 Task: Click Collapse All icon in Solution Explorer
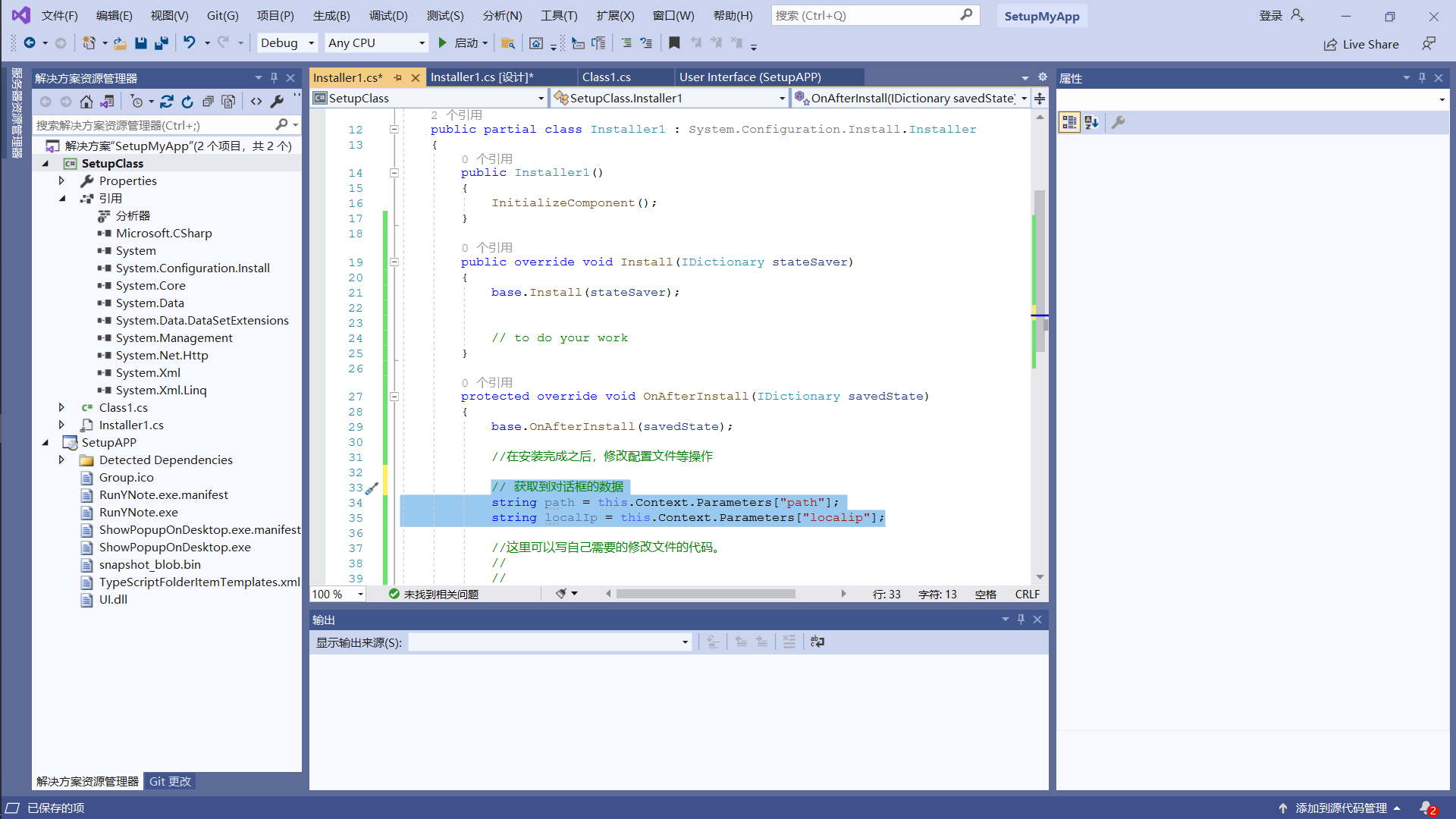(x=208, y=102)
